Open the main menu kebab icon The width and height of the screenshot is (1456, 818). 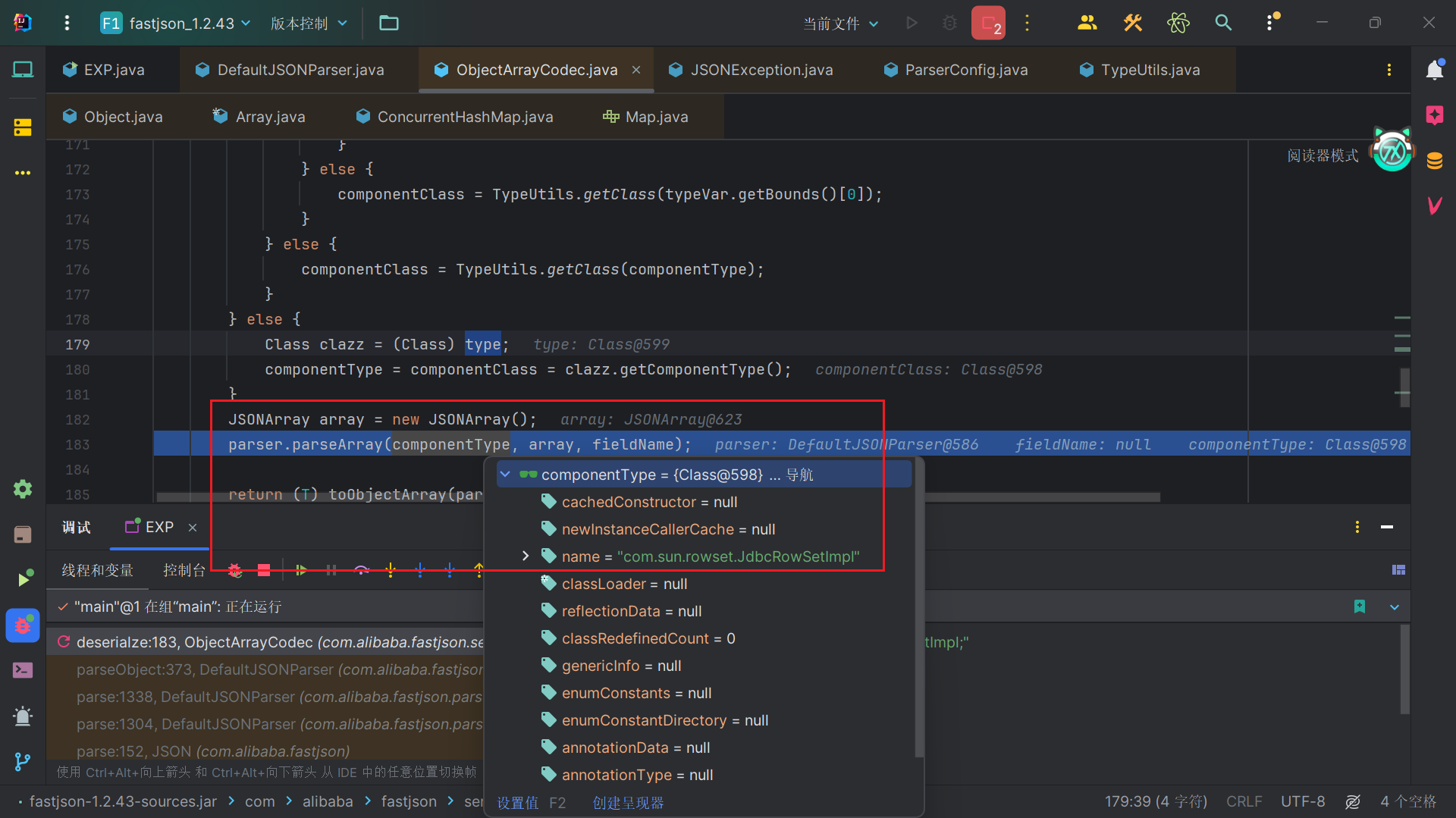(67, 23)
